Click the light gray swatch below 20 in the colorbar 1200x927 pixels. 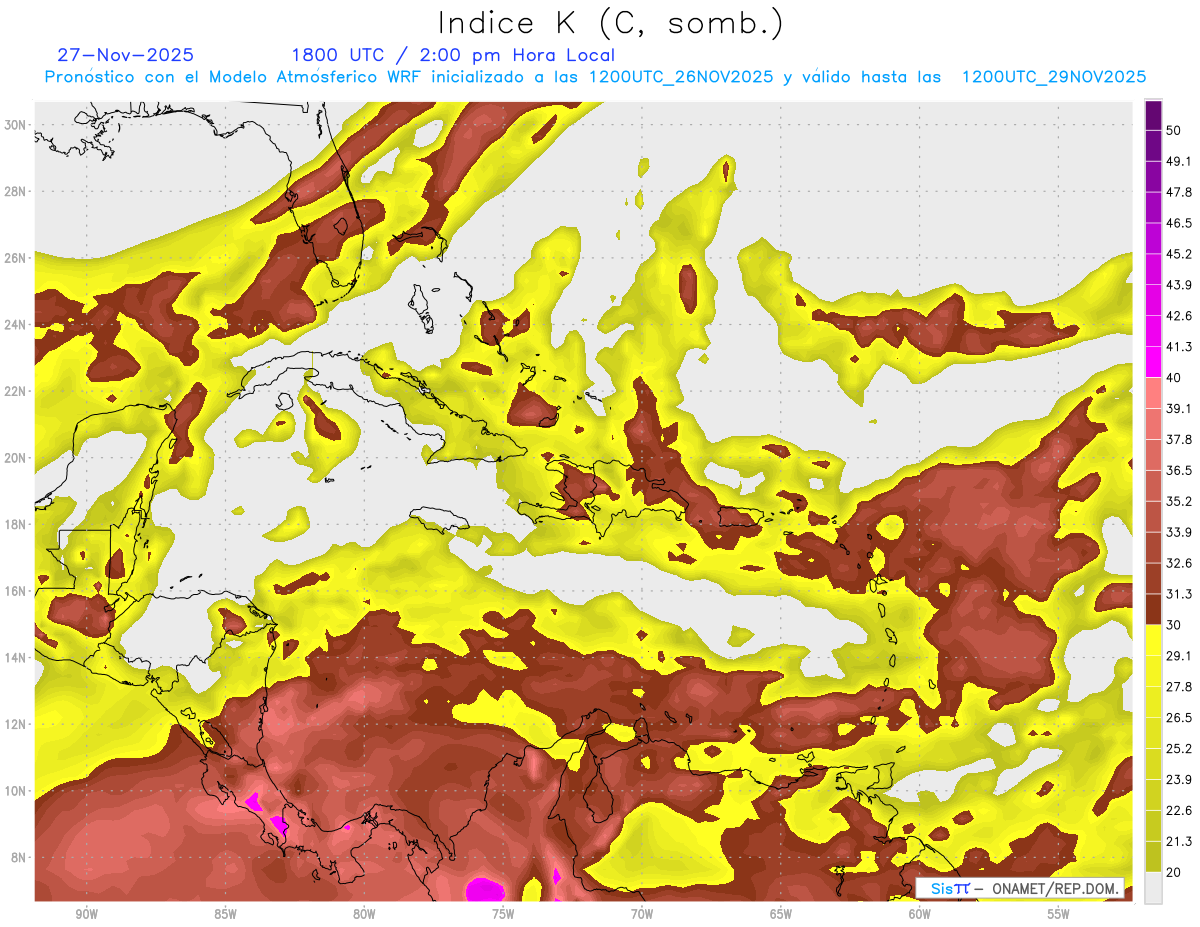point(1153,888)
